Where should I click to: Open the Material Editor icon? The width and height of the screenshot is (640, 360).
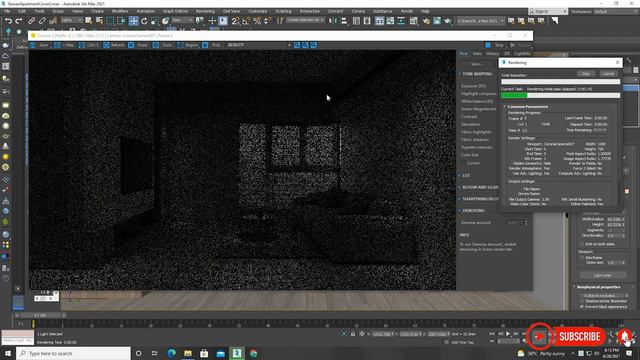[x=413, y=20]
